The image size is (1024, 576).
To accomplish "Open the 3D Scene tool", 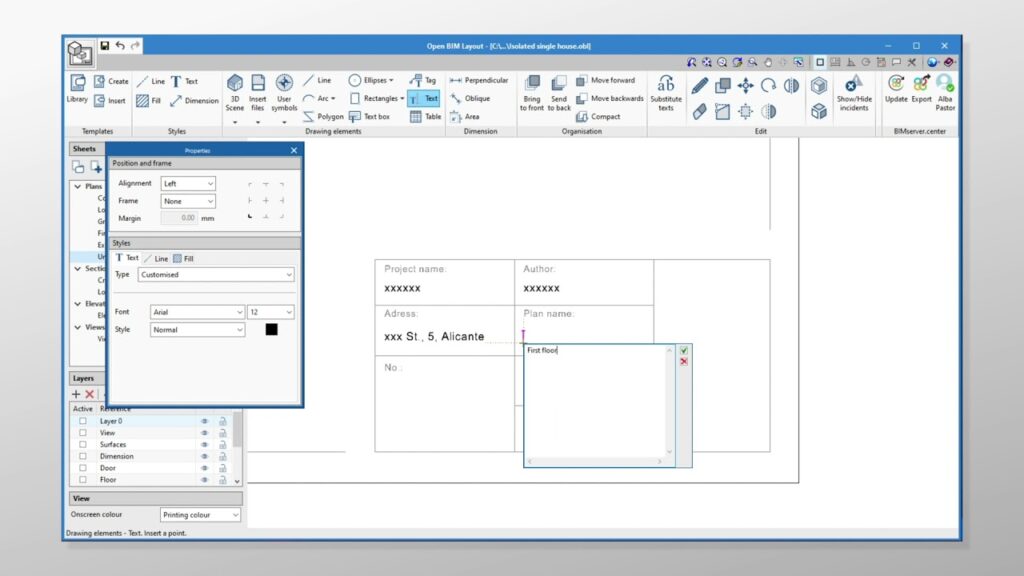I will pos(235,89).
